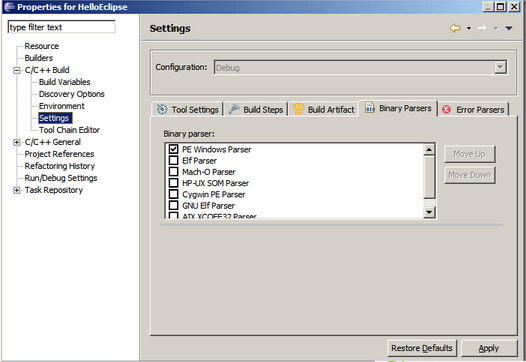Open Refactoring History page
The height and width of the screenshot is (362, 526).
[59, 166]
